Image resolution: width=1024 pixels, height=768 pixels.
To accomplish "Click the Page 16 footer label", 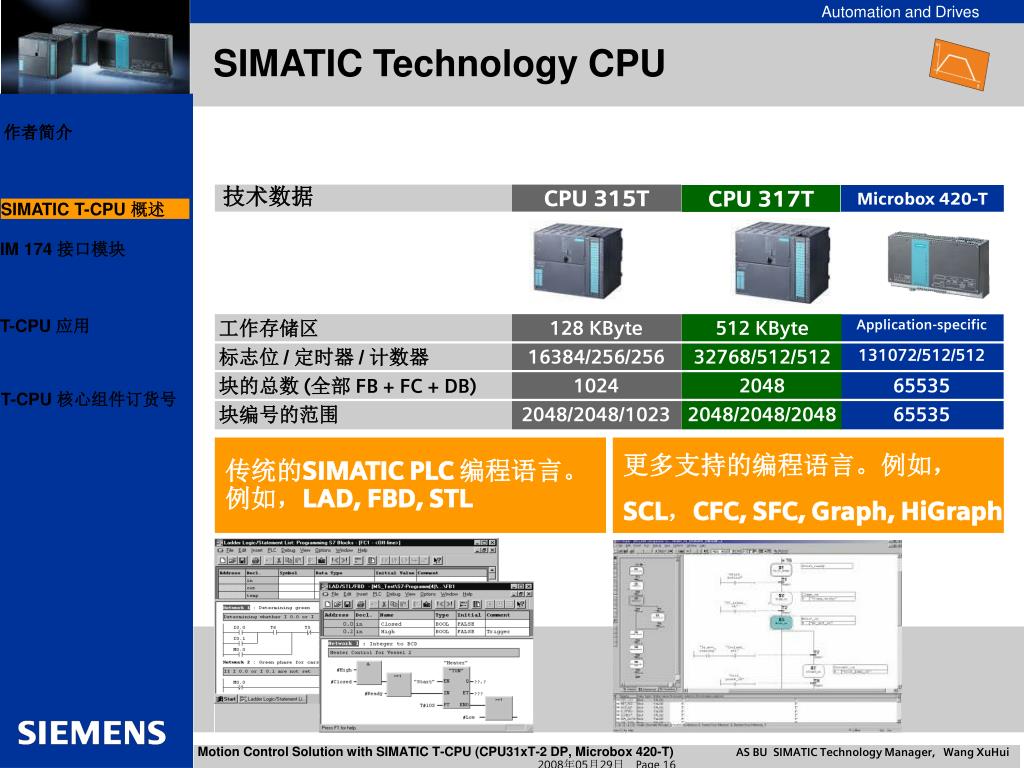I will [656, 763].
